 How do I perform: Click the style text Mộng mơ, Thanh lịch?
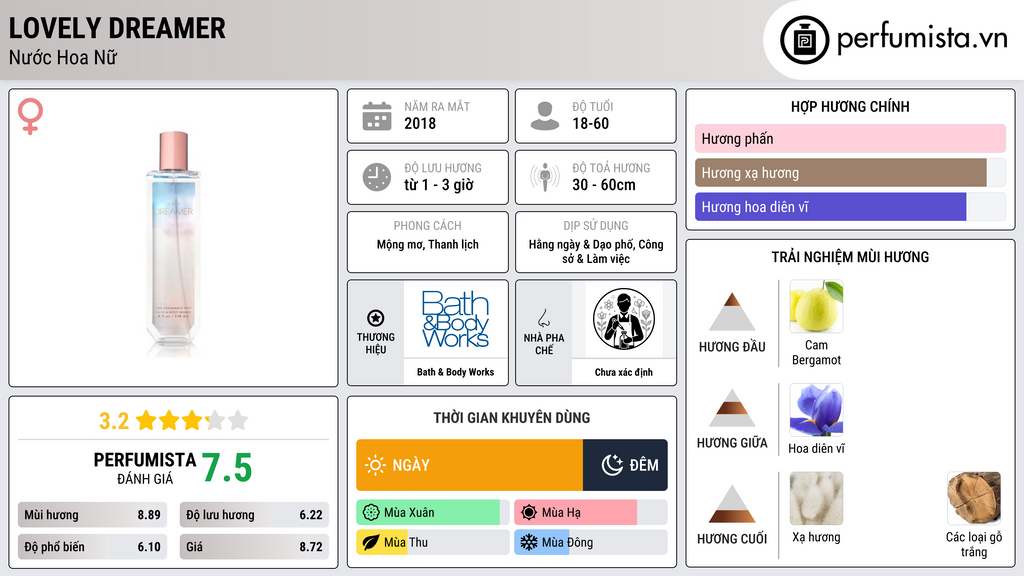[428, 245]
